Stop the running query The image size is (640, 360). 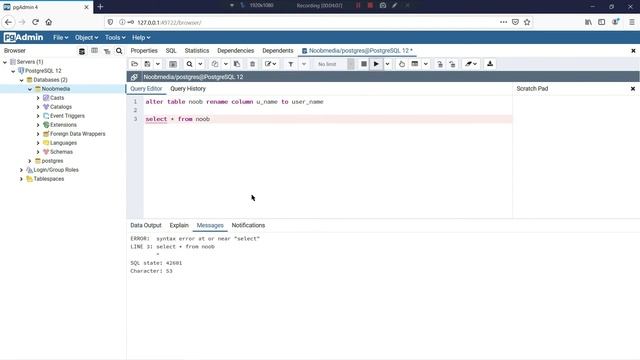point(364,64)
